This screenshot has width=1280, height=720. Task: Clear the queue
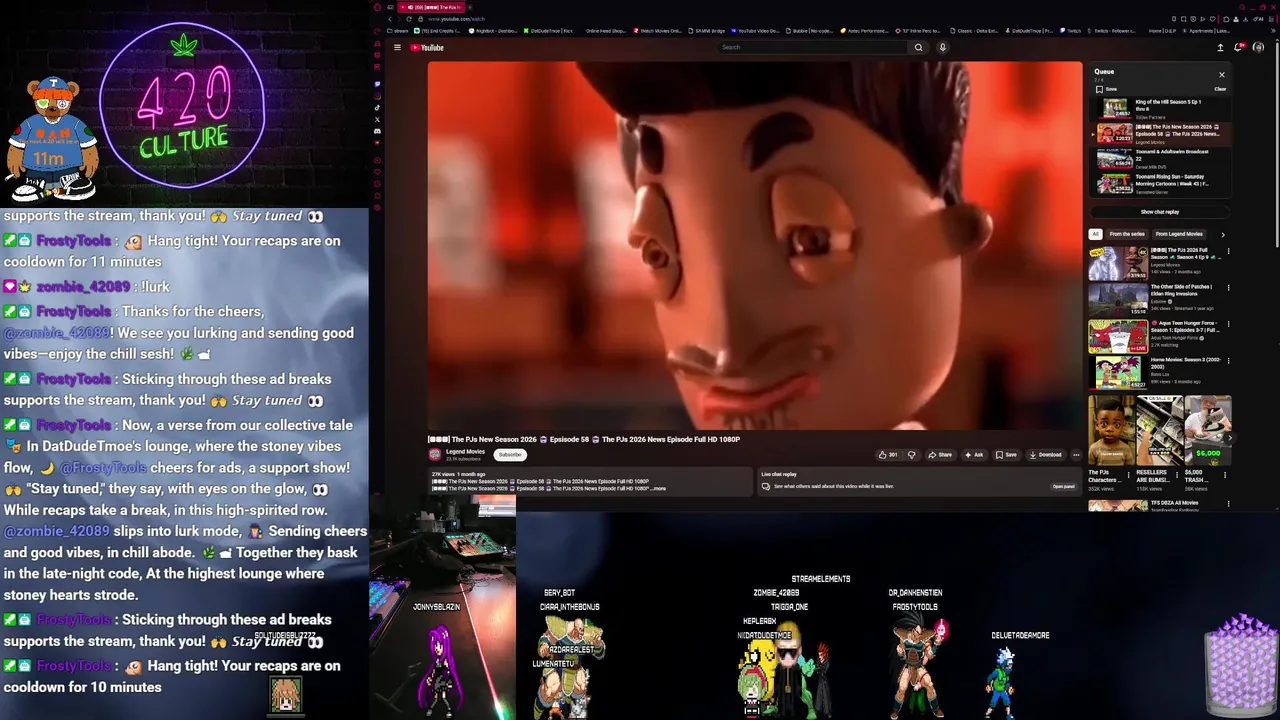[x=1220, y=89]
